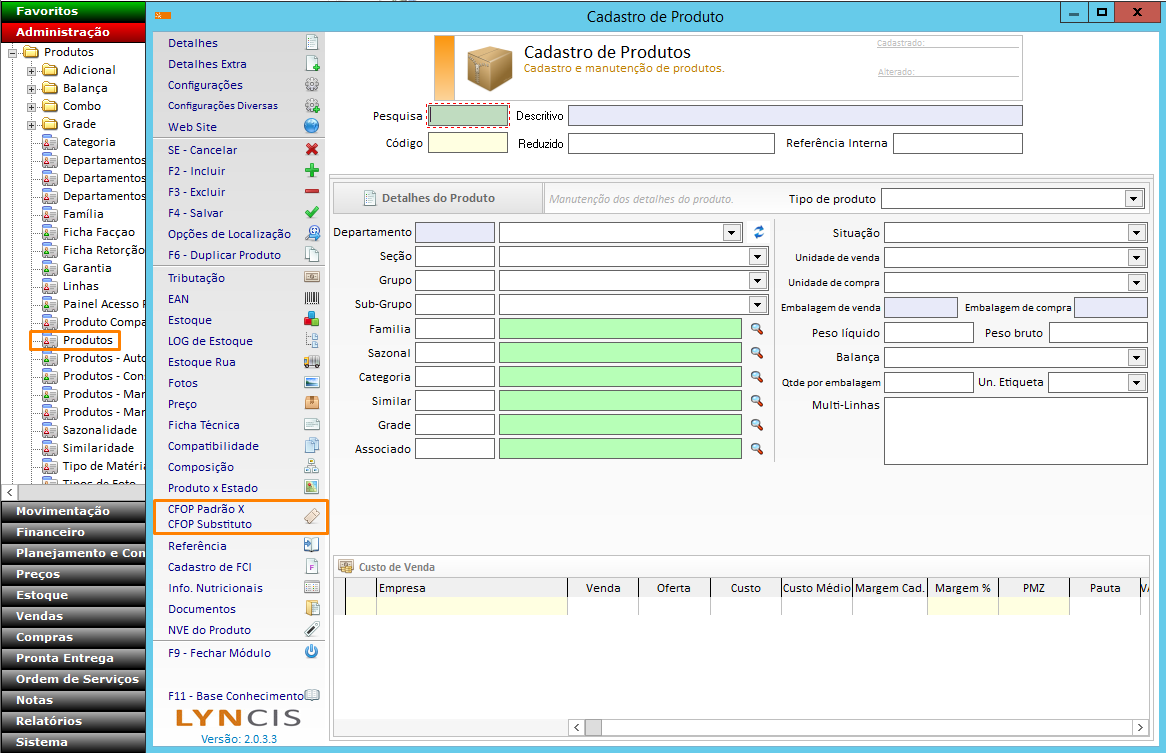
Task: Click the Web Site globe icon
Action: tap(311, 127)
